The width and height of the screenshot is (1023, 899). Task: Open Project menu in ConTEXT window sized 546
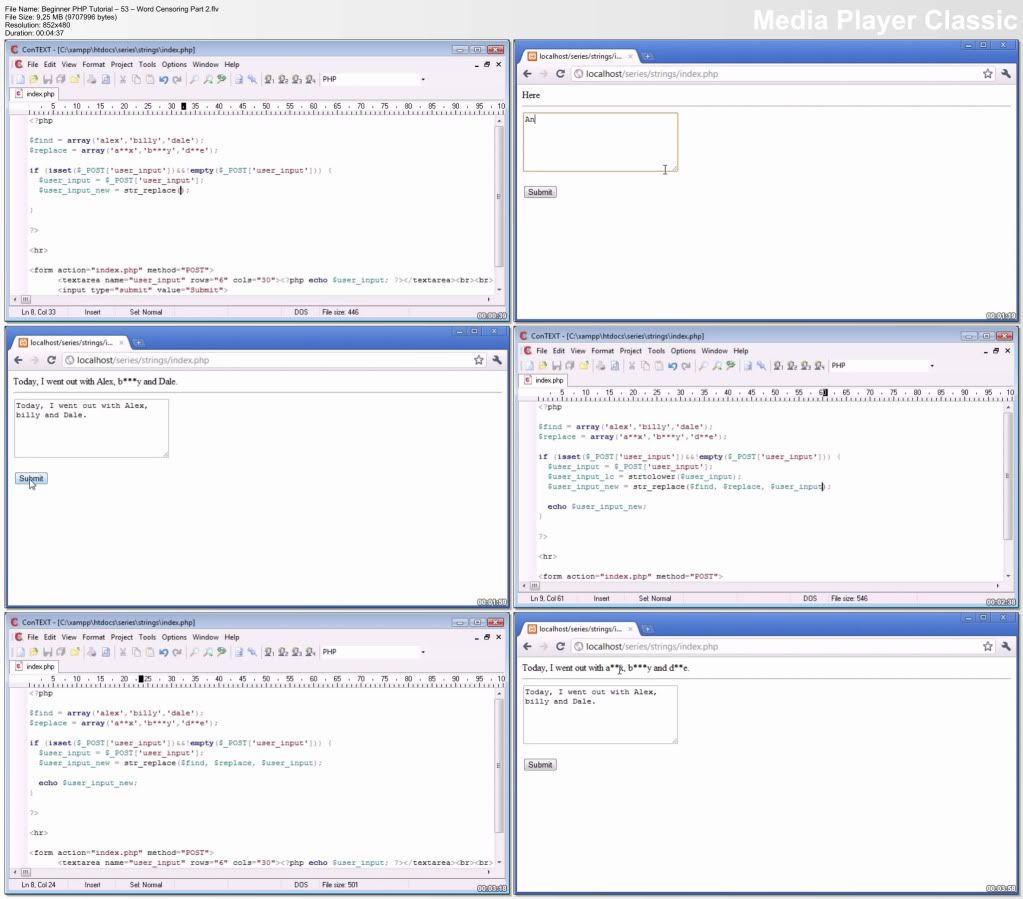coord(630,351)
